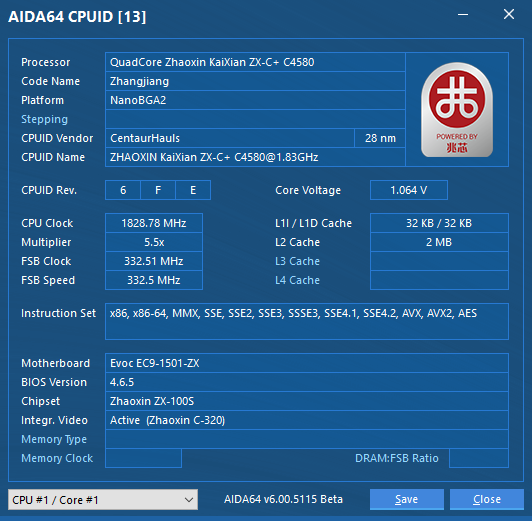532x521 pixels.
Task: Click the Memory Type label
Action: click(54, 439)
